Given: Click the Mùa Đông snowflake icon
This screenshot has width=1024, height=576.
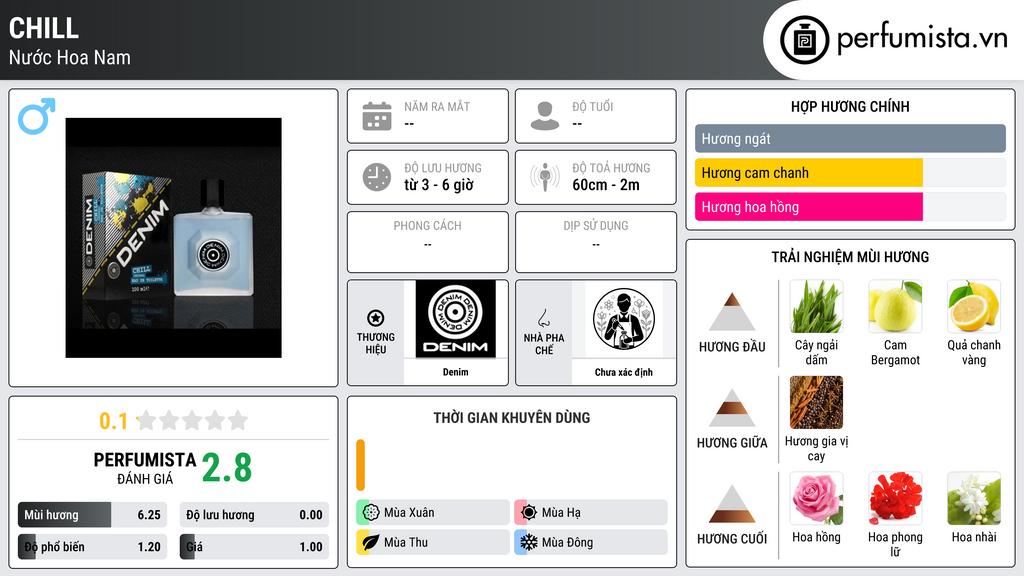Looking at the screenshot, I should click(x=528, y=542).
